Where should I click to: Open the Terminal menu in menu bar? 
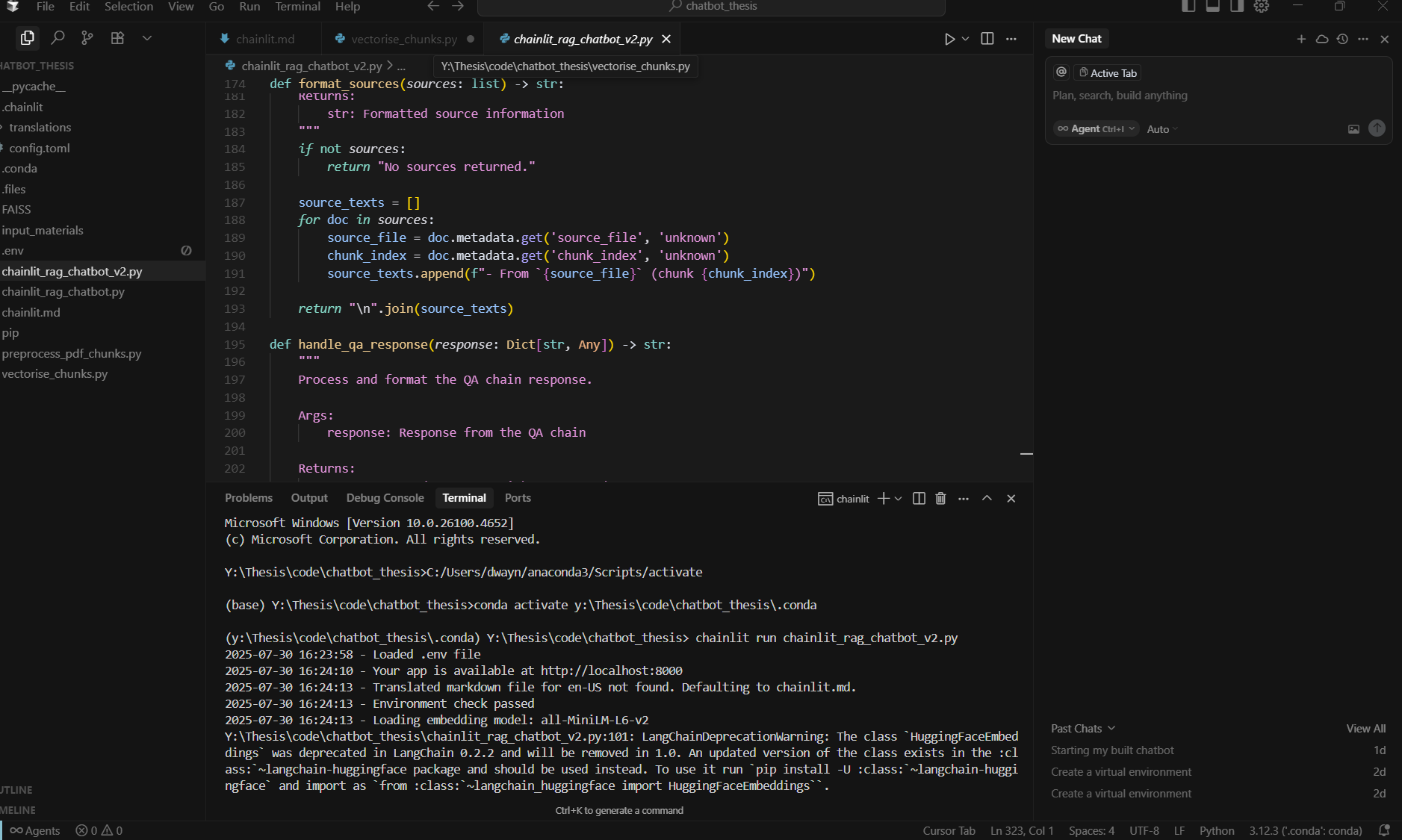coord(297,7)
